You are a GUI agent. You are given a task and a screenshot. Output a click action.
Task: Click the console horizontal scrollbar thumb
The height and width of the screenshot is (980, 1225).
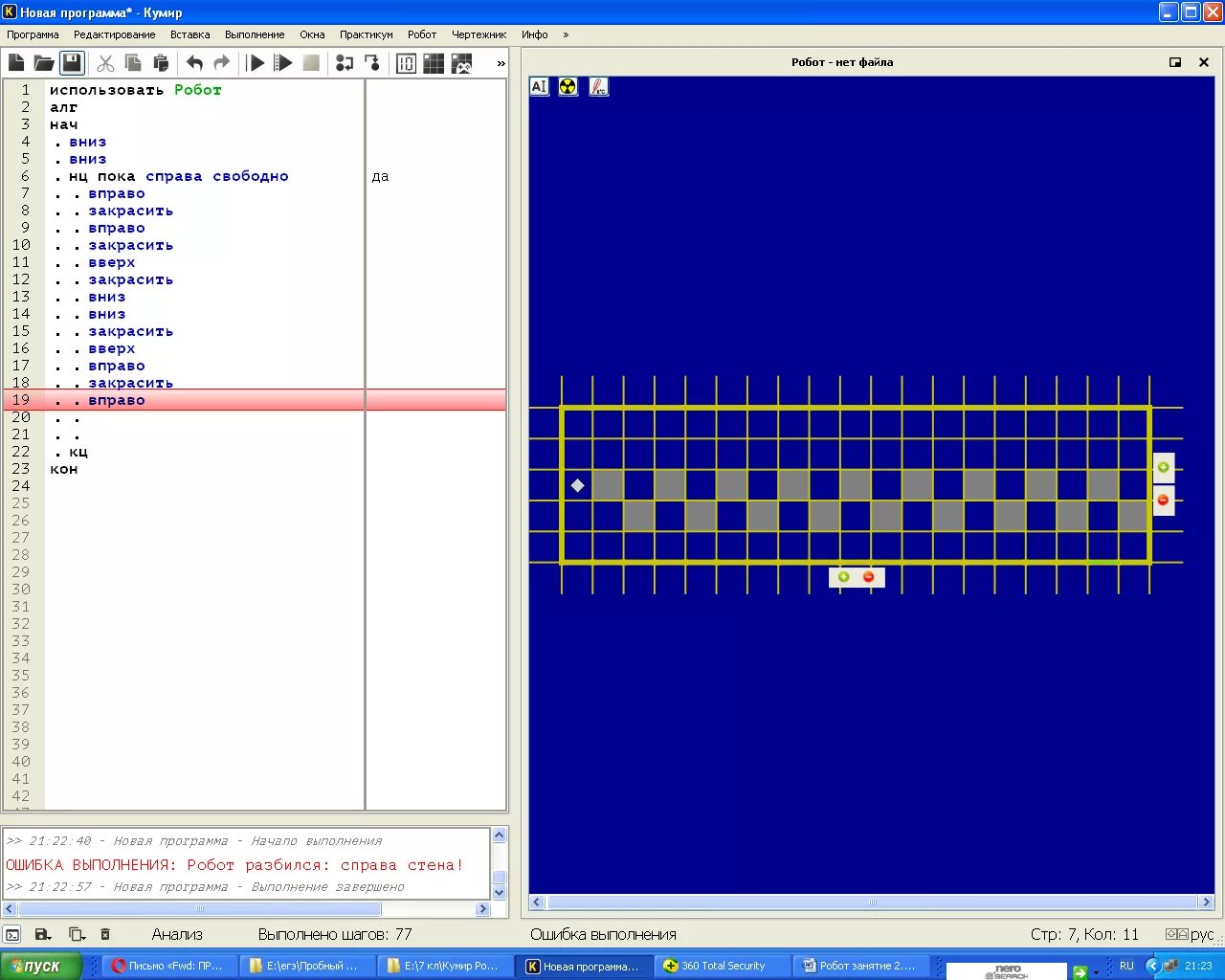coord(200,908)
